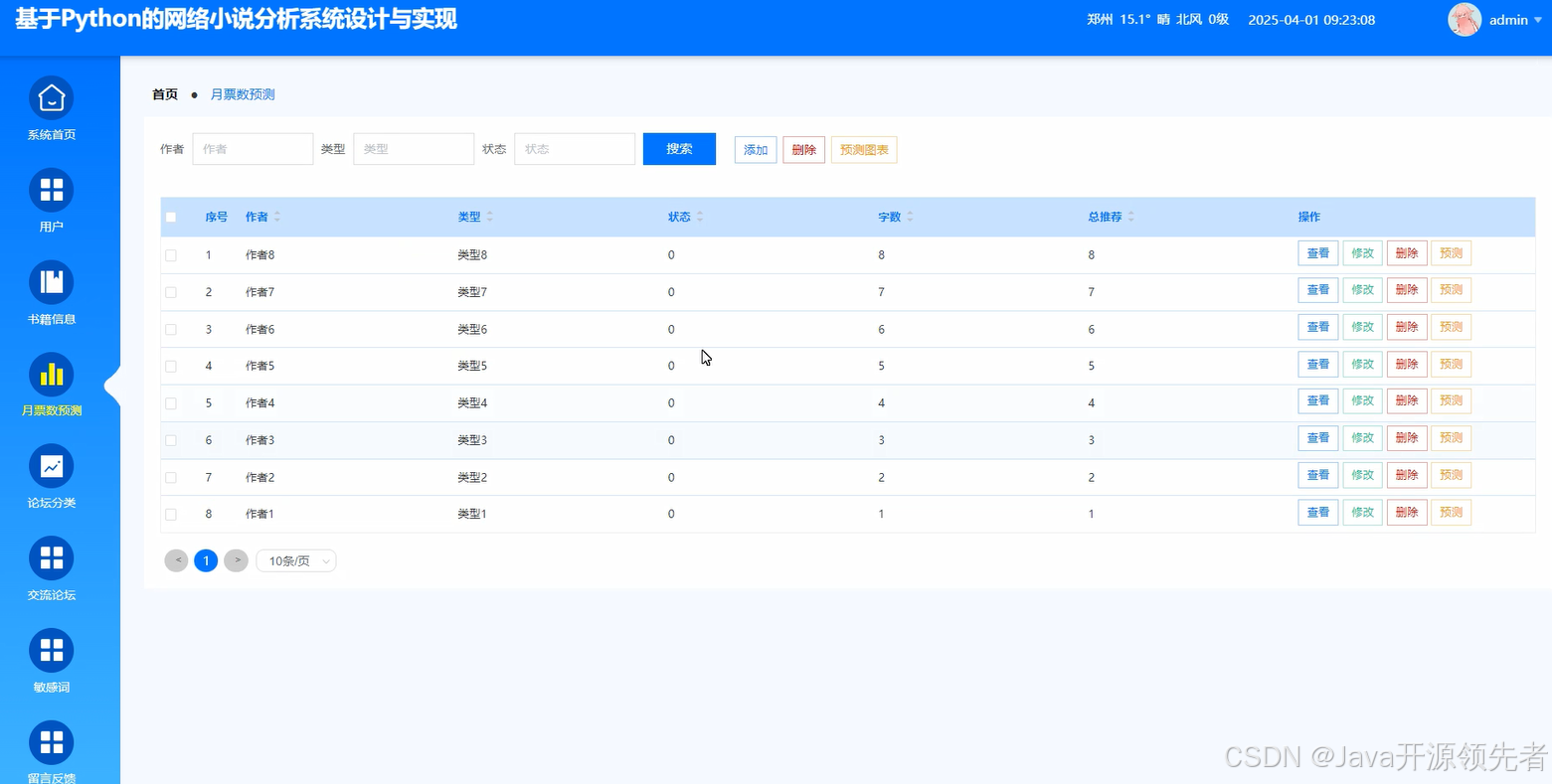Click inside the 作者 search input field

pos(253,148)
